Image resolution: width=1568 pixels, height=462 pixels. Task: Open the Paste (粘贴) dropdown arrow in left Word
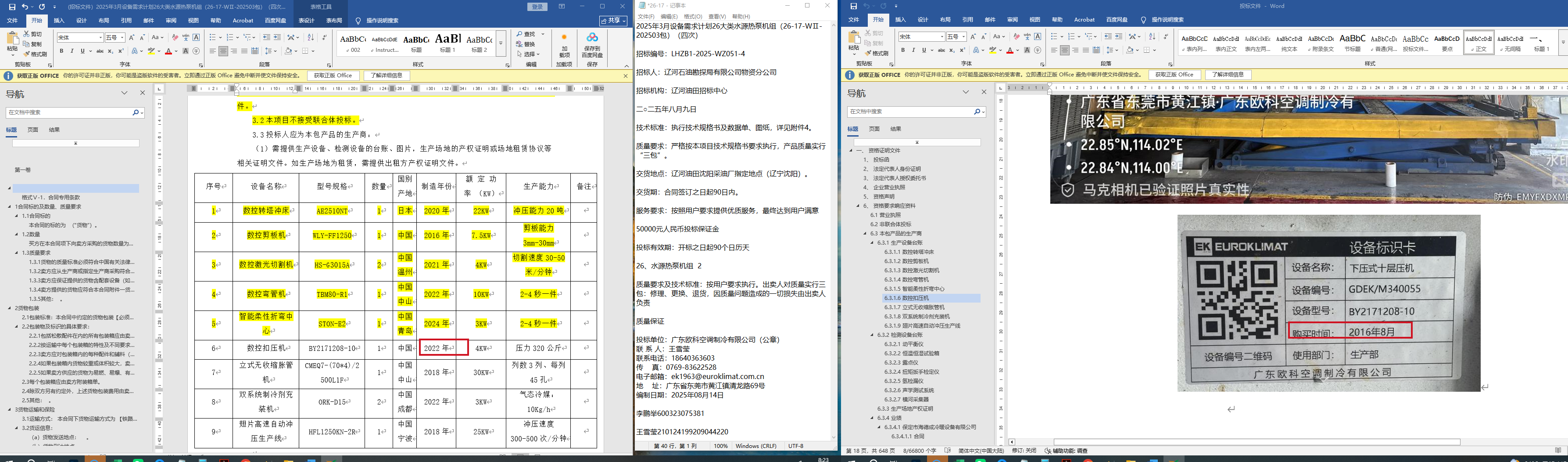pyautogui.click(x=12, y=54)
